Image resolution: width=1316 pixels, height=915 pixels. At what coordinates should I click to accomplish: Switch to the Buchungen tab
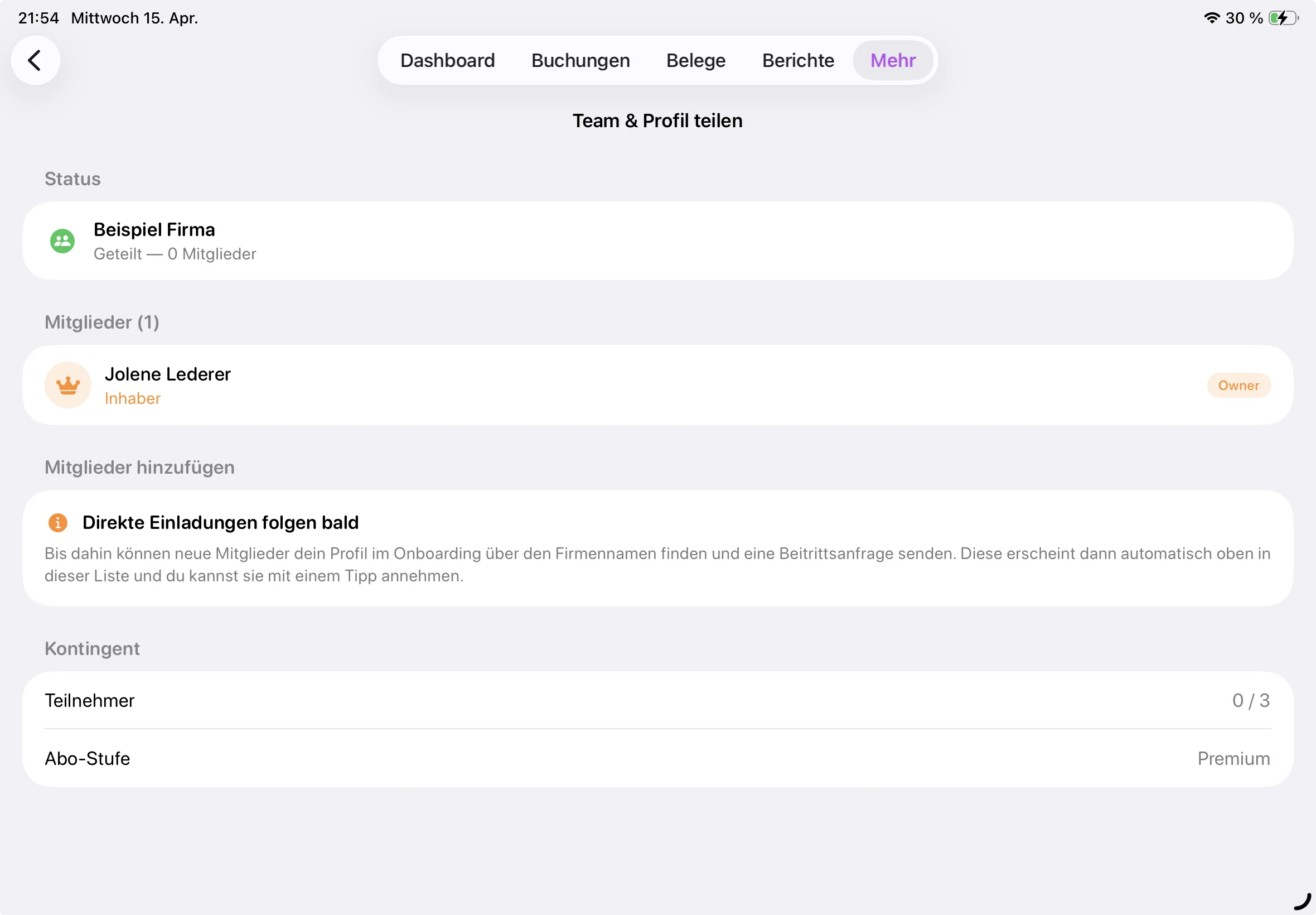tap(580, 60)
